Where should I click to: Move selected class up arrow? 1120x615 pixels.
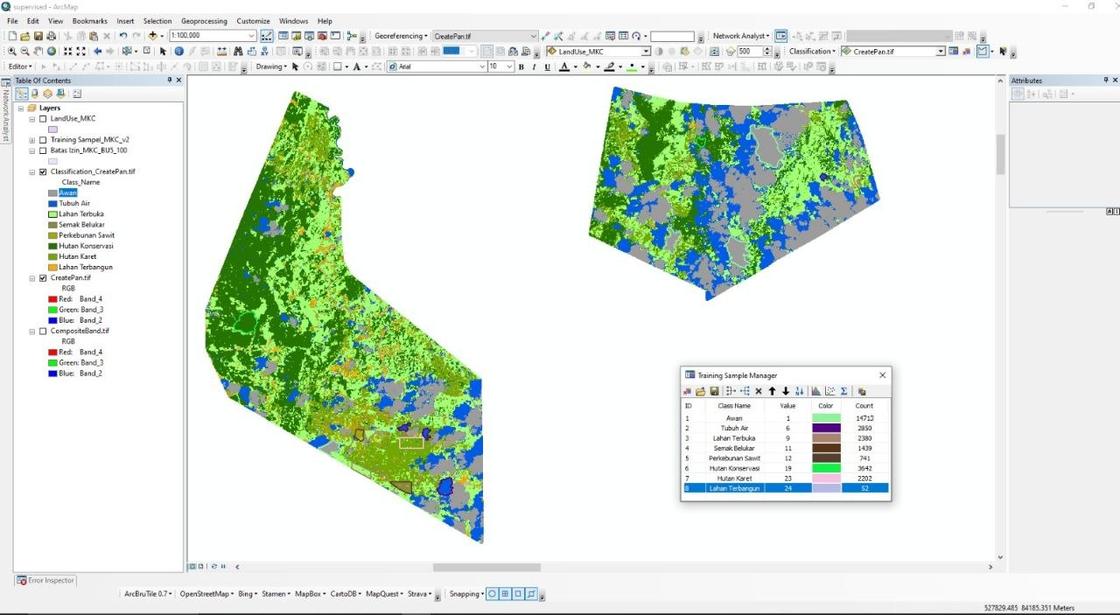772,391
